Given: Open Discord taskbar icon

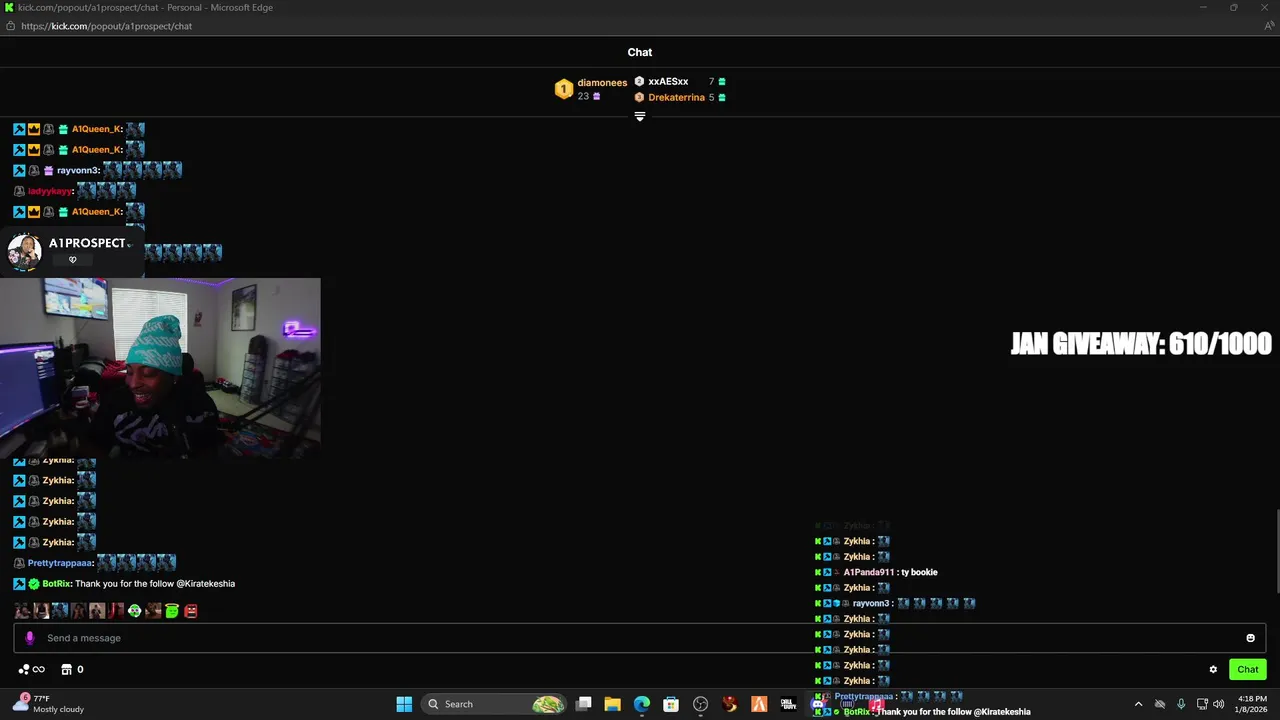Looking at the screenshot, I should pos(817,704).
